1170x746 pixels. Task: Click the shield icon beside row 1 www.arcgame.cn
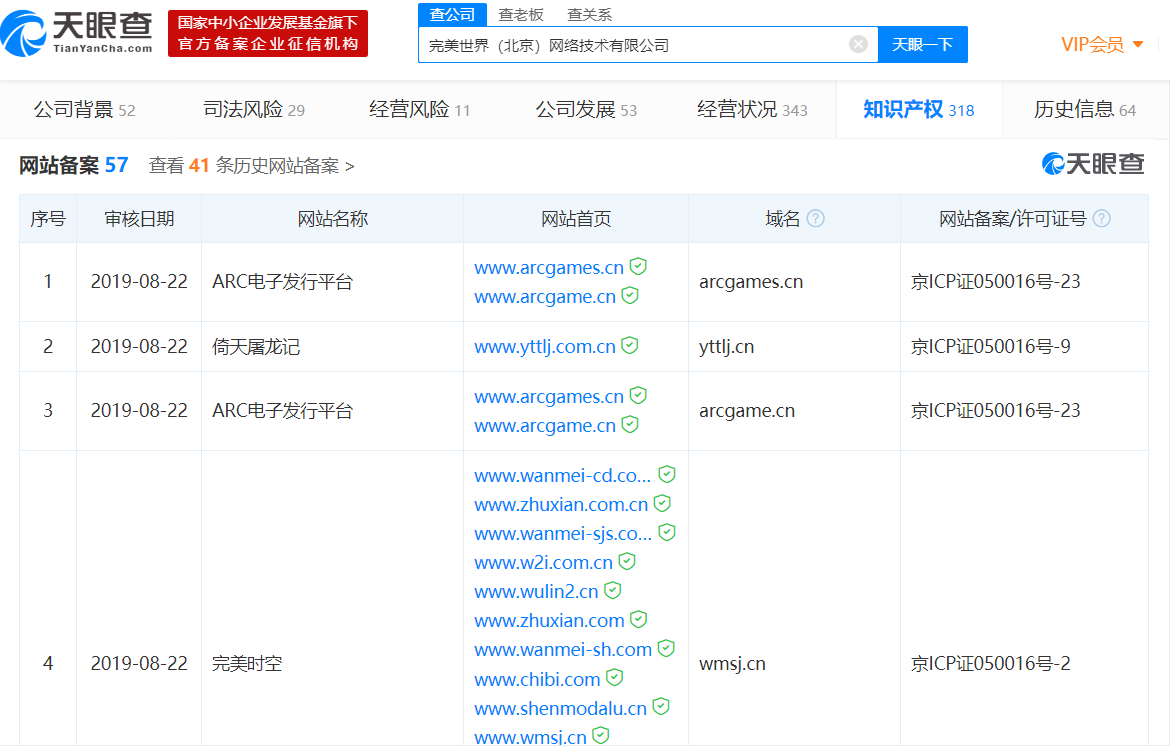click(x=630, y=295)
